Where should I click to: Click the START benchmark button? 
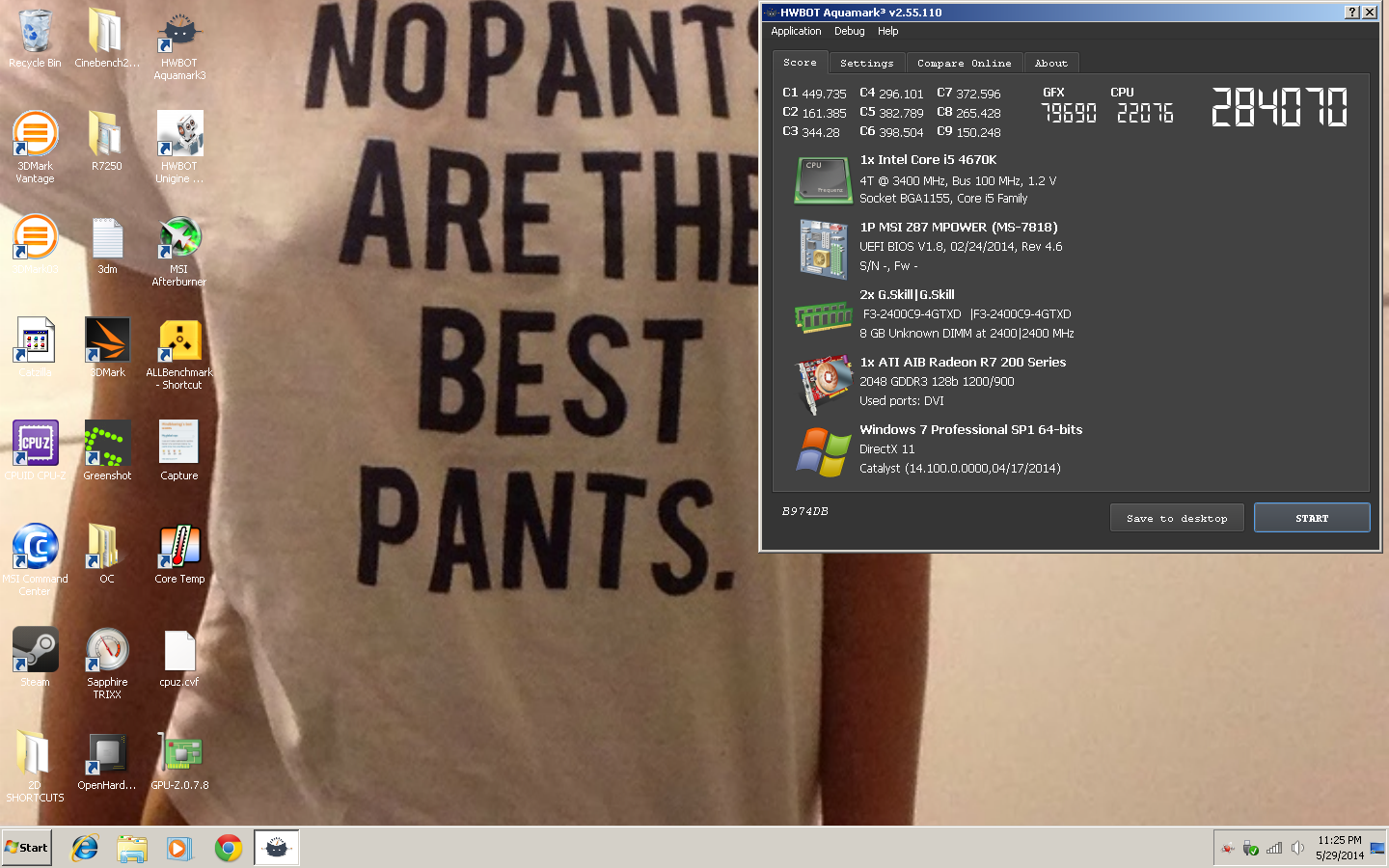tap(1312, 518)
